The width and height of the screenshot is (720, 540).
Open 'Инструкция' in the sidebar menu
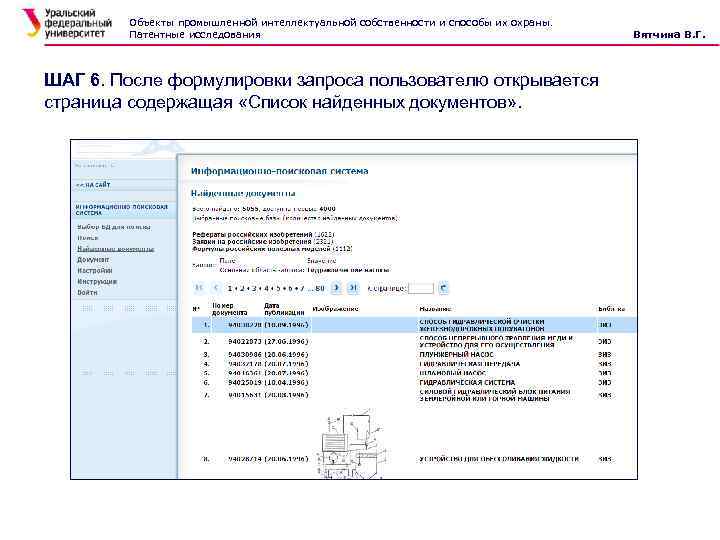tap(97, 281)
